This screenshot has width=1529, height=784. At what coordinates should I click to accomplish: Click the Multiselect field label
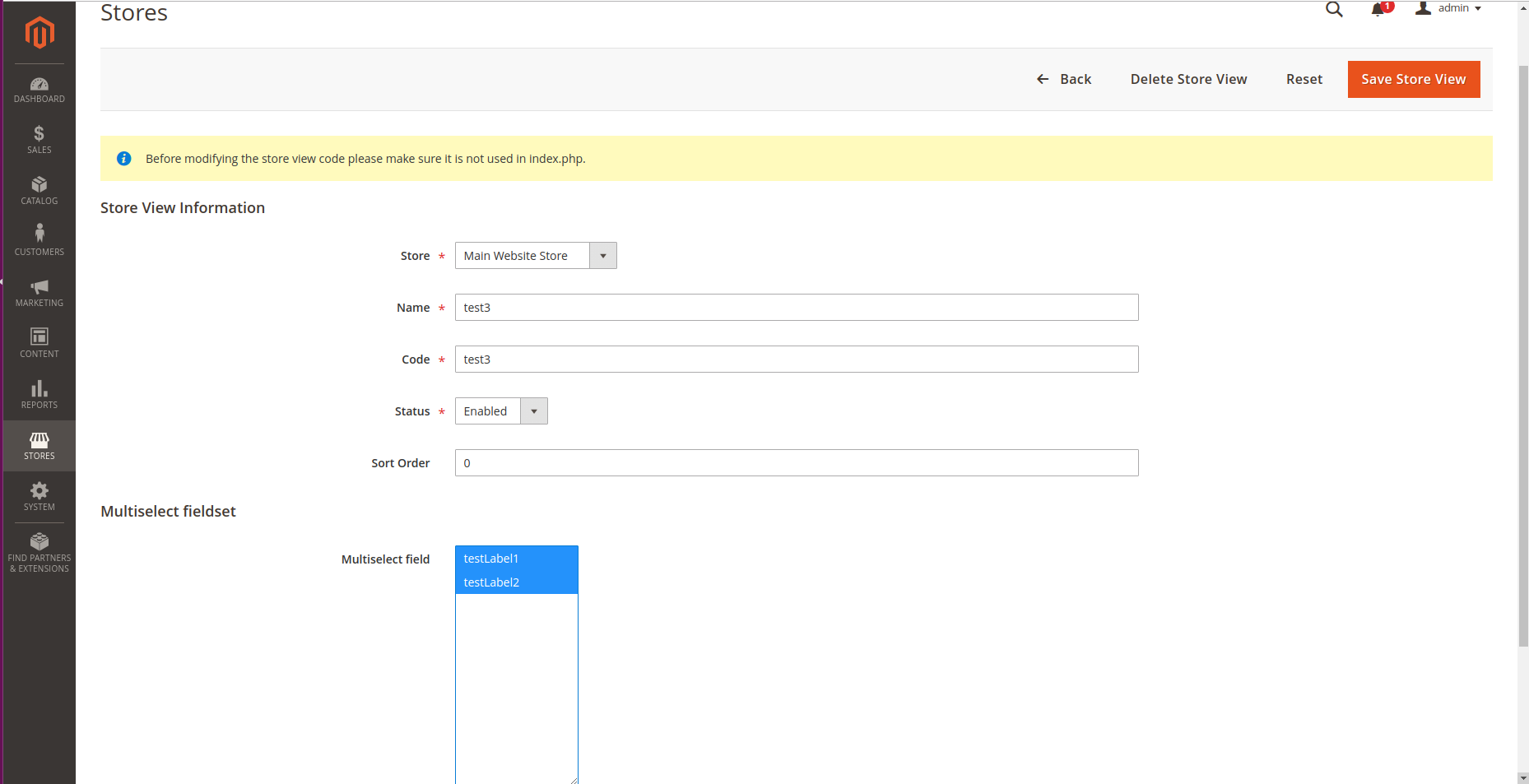[x=385, y=559]
